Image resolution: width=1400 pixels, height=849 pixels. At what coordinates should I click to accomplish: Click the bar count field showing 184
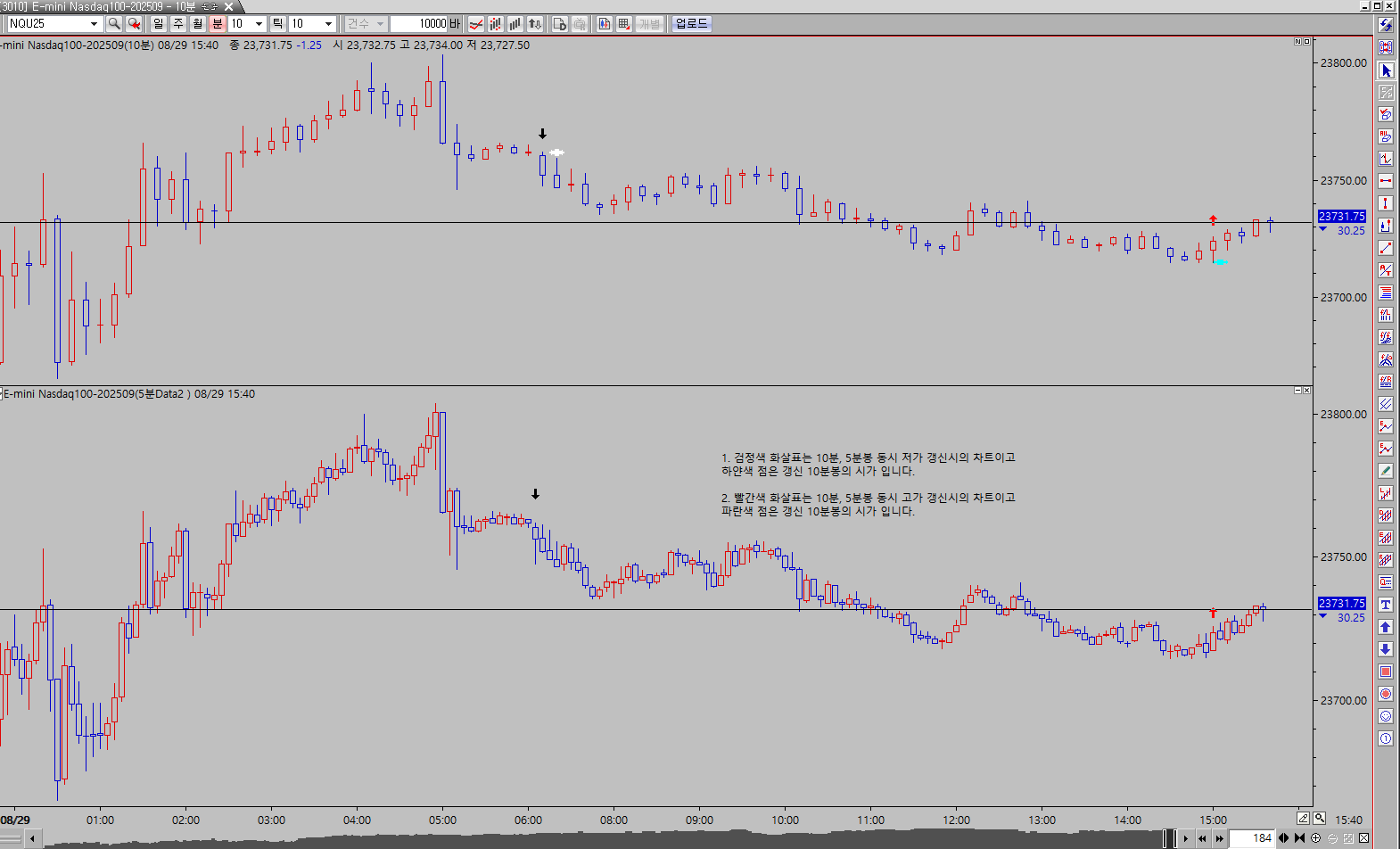[1251, 838]
